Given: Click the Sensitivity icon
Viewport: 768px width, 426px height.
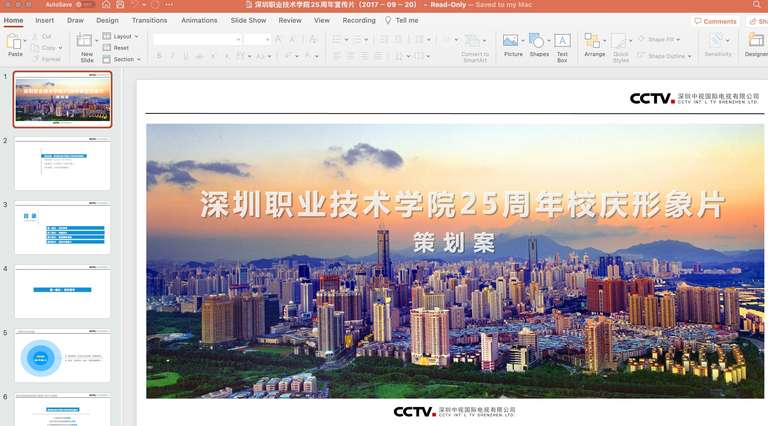Looking at the screenshot, I should pos(717,41).
